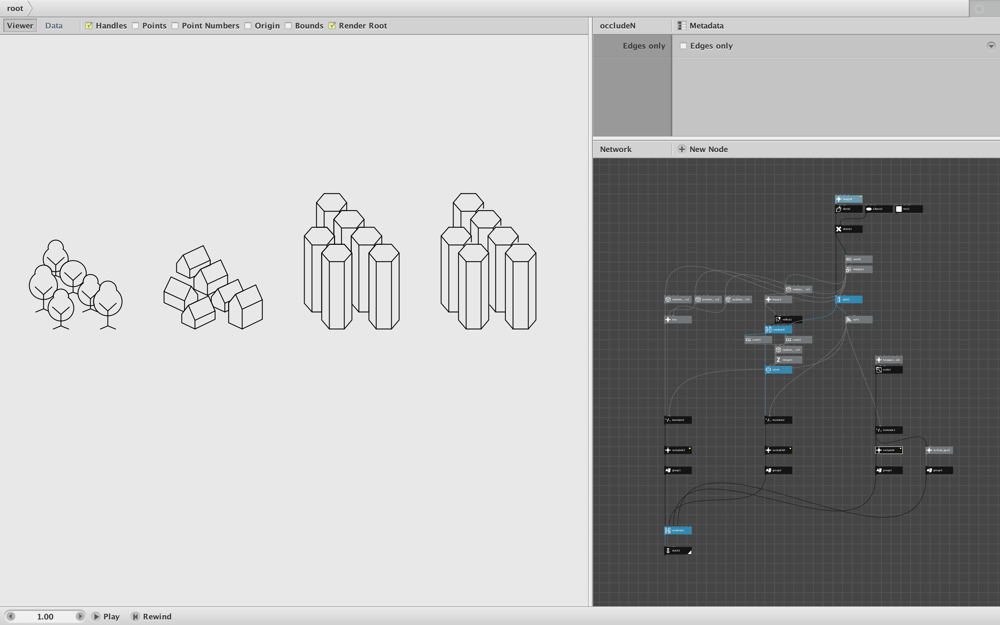Screen dimensions: 1000x625
Task: Enable the Points checkbox
Action: tap(135, 26)
